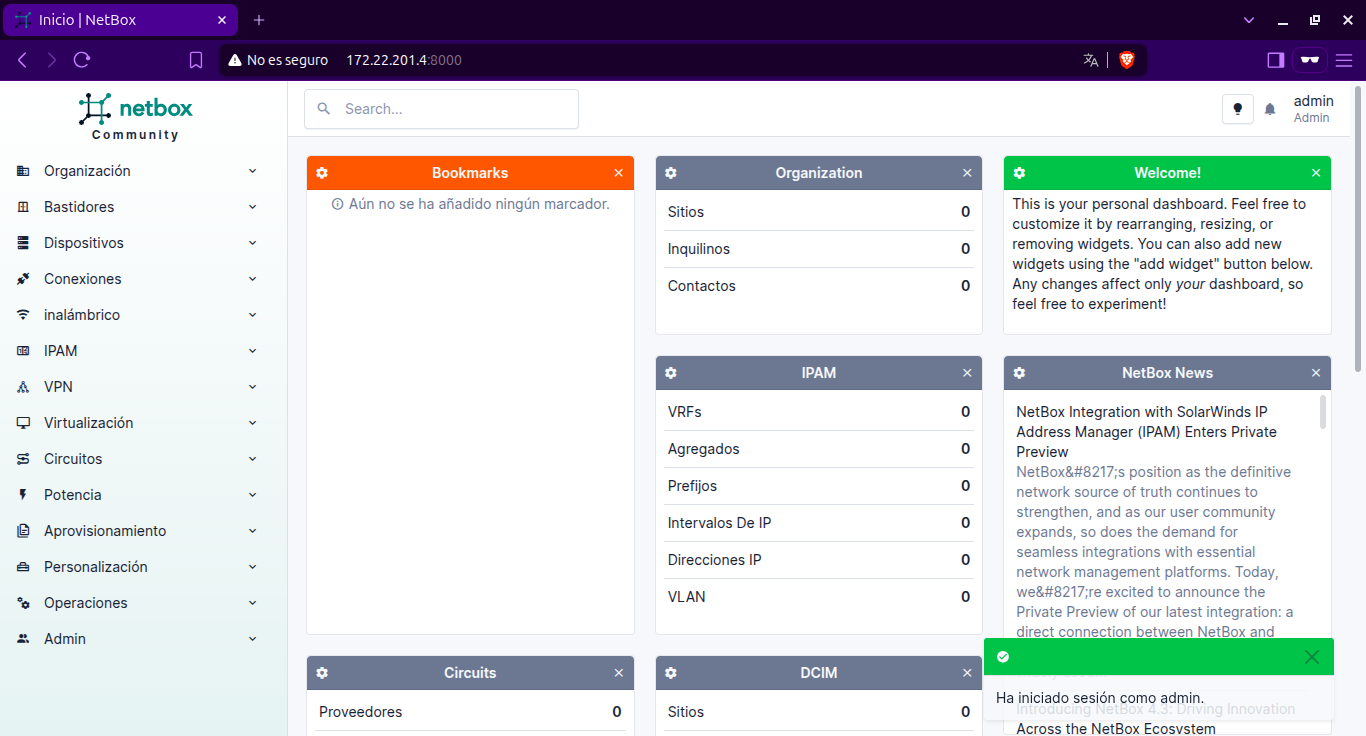Image resolution: width=1366 pixels, height=736 pixels.
Task: Expand the Aprovisionamiento menu chevron
Action: pos(252,531)
